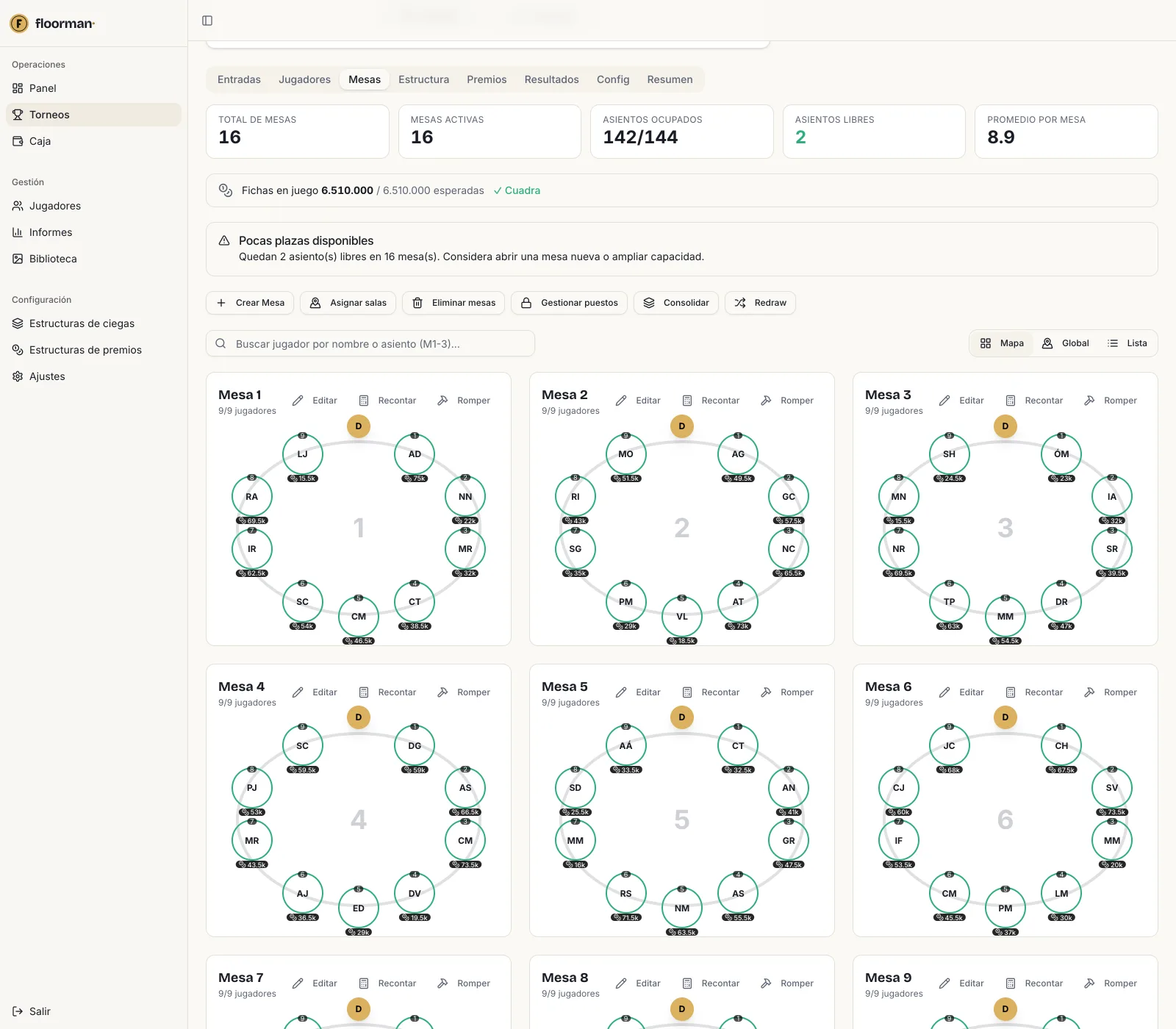The height and width of the screenshot is (1029, 1176).
Task: Open Jugadores under Gestión in sidebar
Action: (93, 206)
